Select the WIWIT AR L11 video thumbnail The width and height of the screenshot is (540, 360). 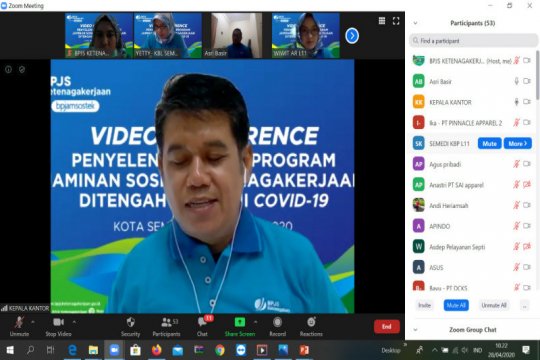coord(306,35)
